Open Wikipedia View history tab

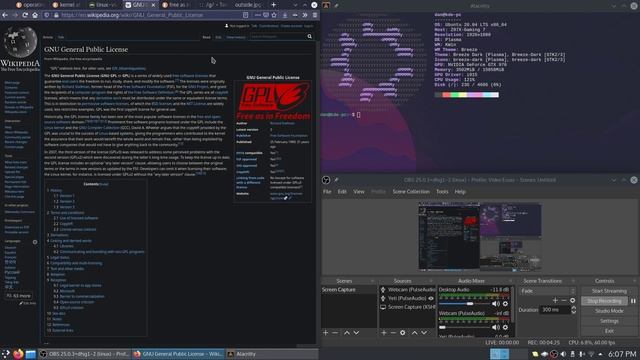[236, 37]
